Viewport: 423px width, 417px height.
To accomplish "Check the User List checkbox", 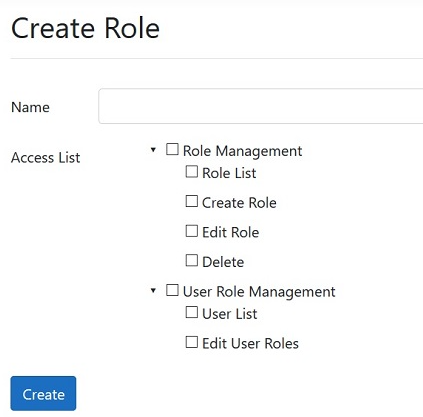I will point(192,312).
